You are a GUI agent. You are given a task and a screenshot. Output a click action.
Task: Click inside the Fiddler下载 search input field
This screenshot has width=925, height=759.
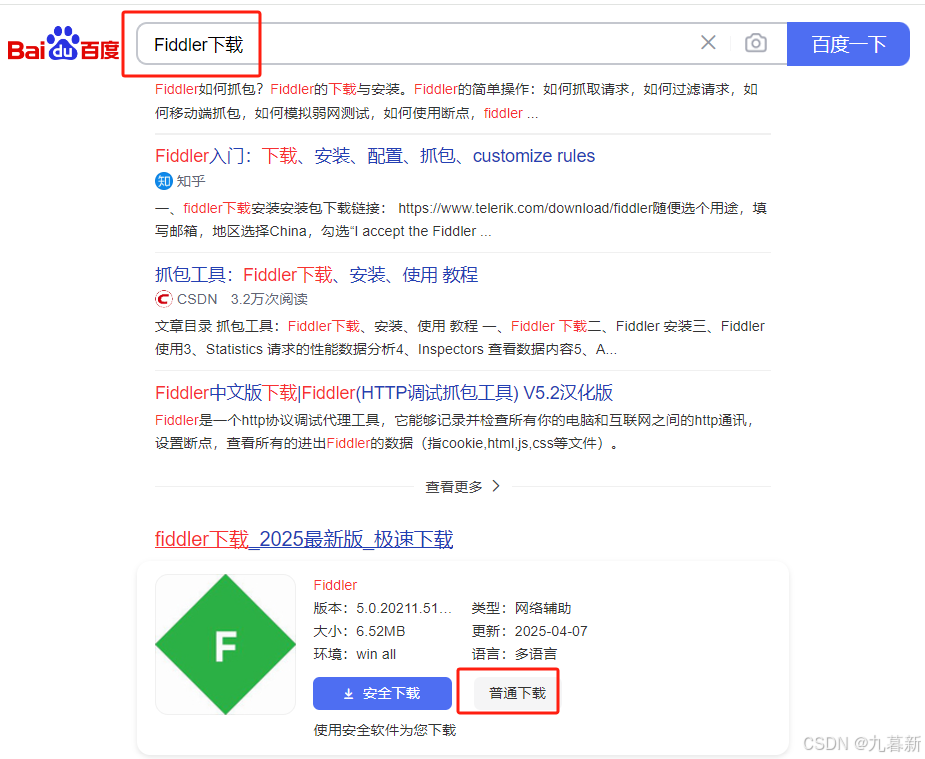tap(300, 43)
